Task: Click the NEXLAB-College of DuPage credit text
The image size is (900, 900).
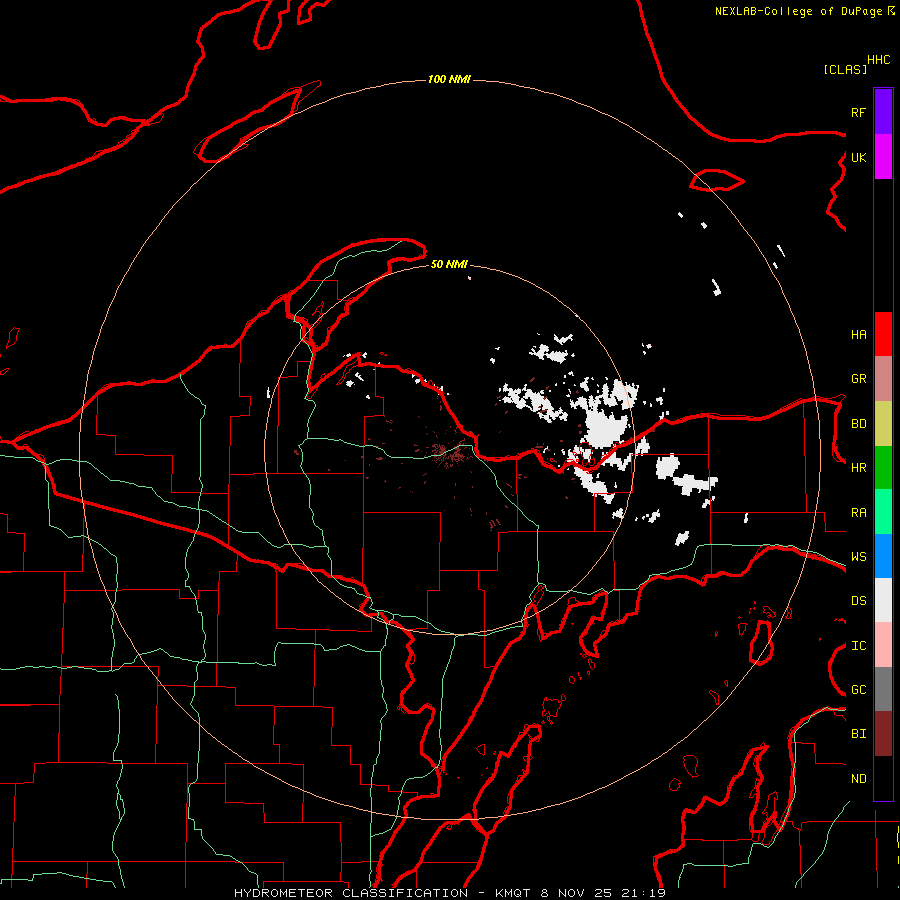Action: pyautogui.click(x=798, y=11)
